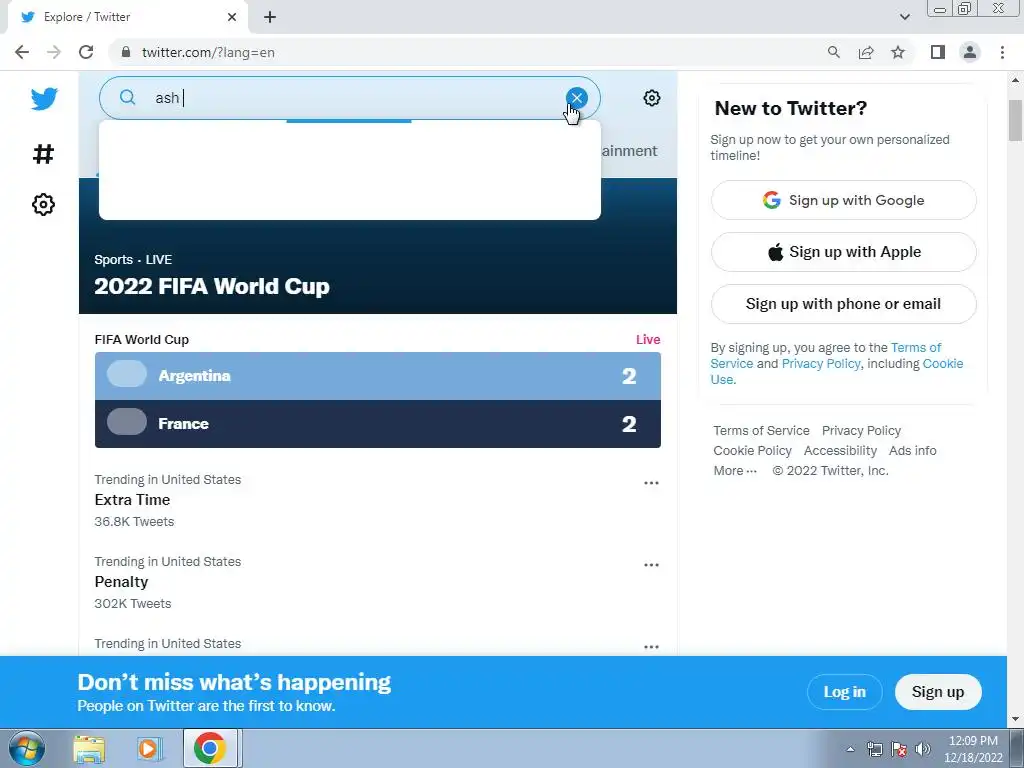Image resolution: width=1024 pixels, height=768 pixels.
Task: Click Chrome icon in taskbar
Action: click(210, 748)
